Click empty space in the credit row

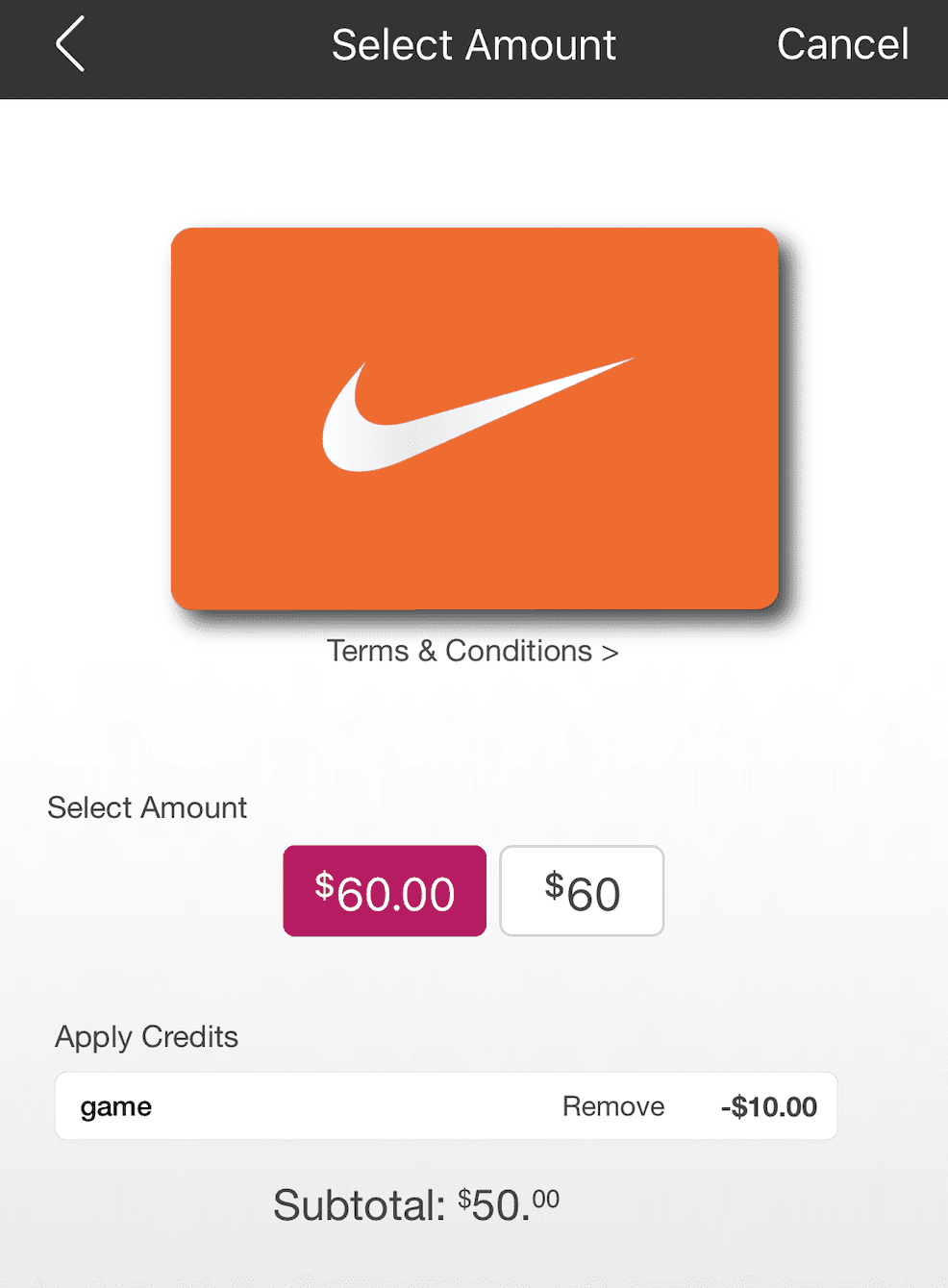[356, 1106]
